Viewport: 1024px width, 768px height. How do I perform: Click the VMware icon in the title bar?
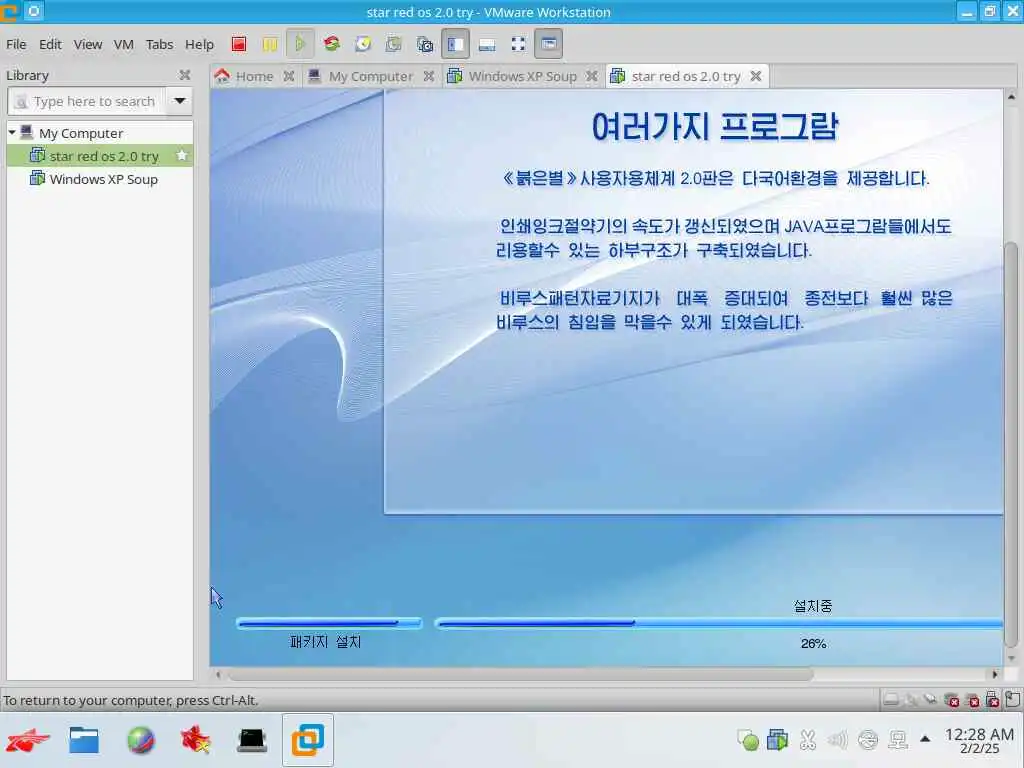point(8,12)
